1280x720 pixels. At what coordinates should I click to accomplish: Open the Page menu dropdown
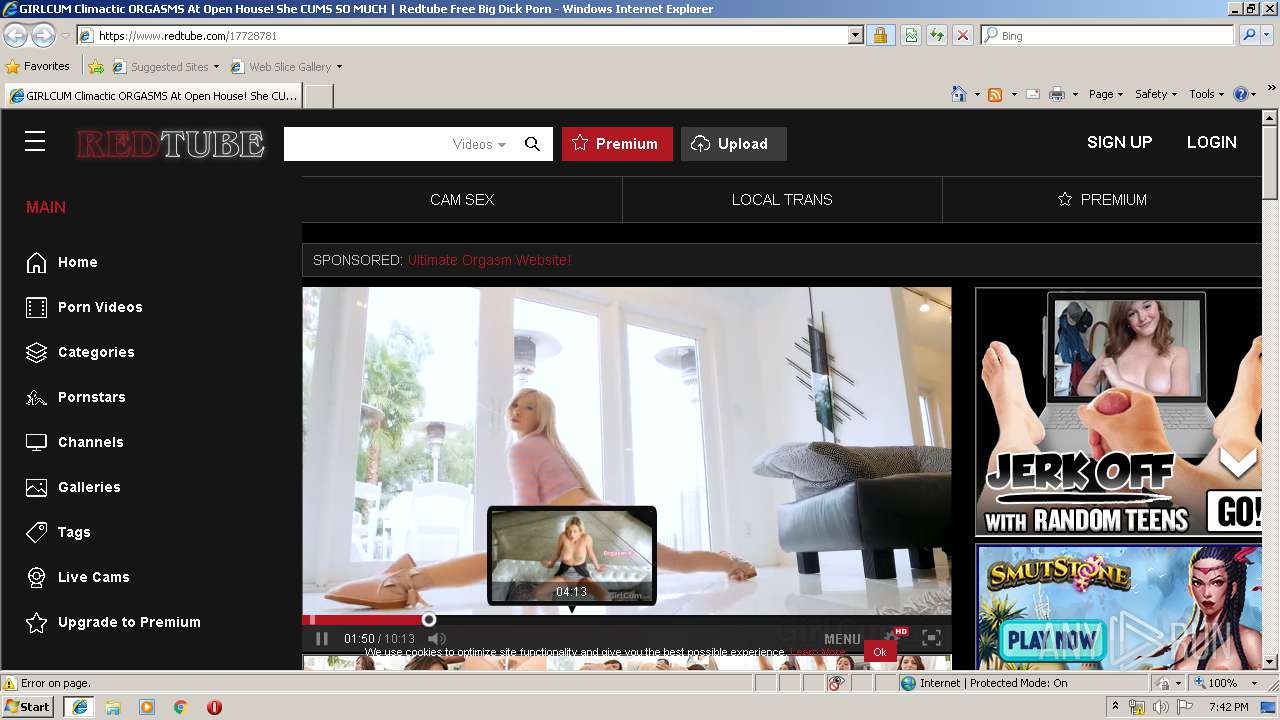tap(1106, 94)
